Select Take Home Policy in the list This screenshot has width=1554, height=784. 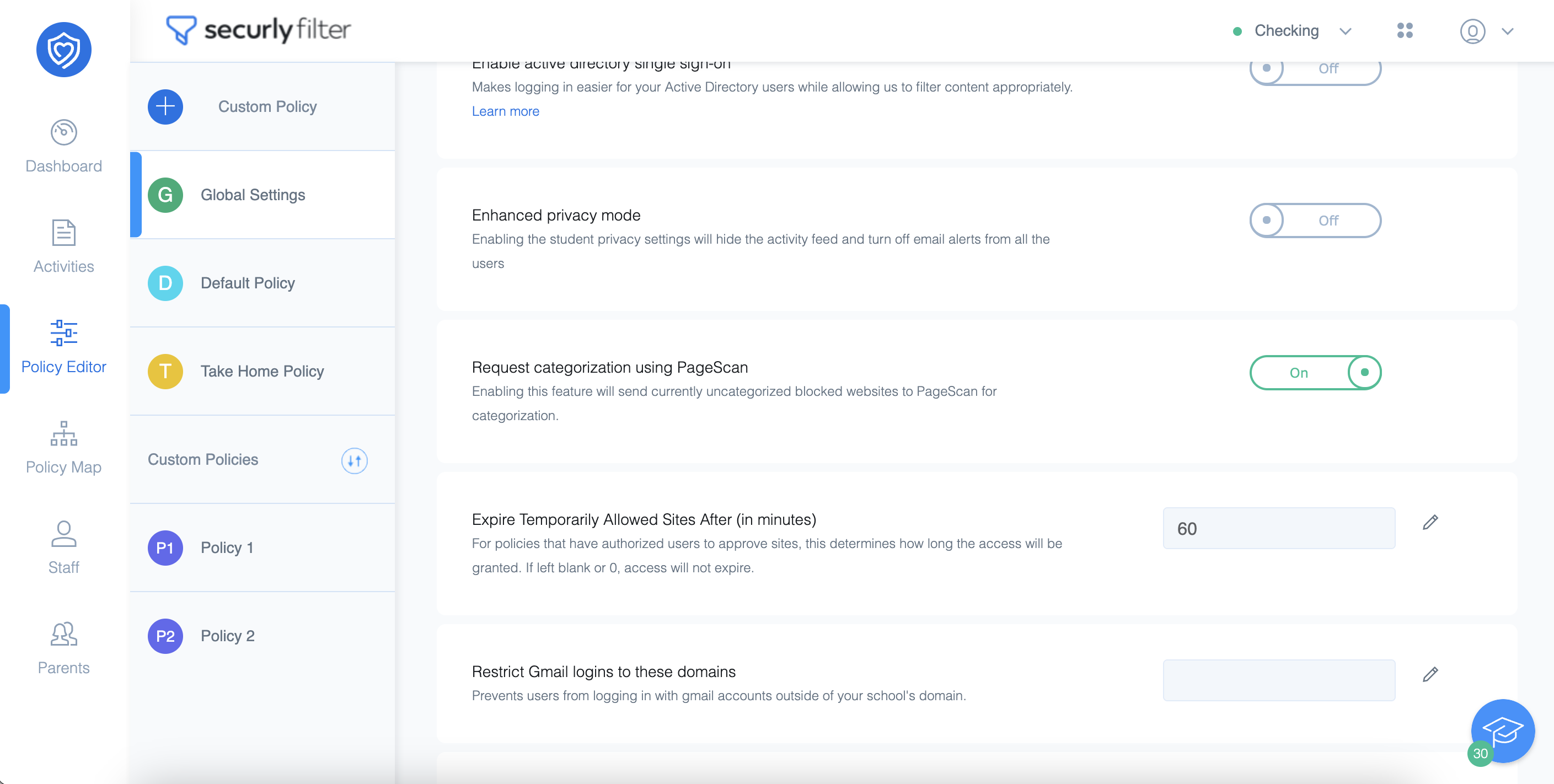tap(262, 372)
